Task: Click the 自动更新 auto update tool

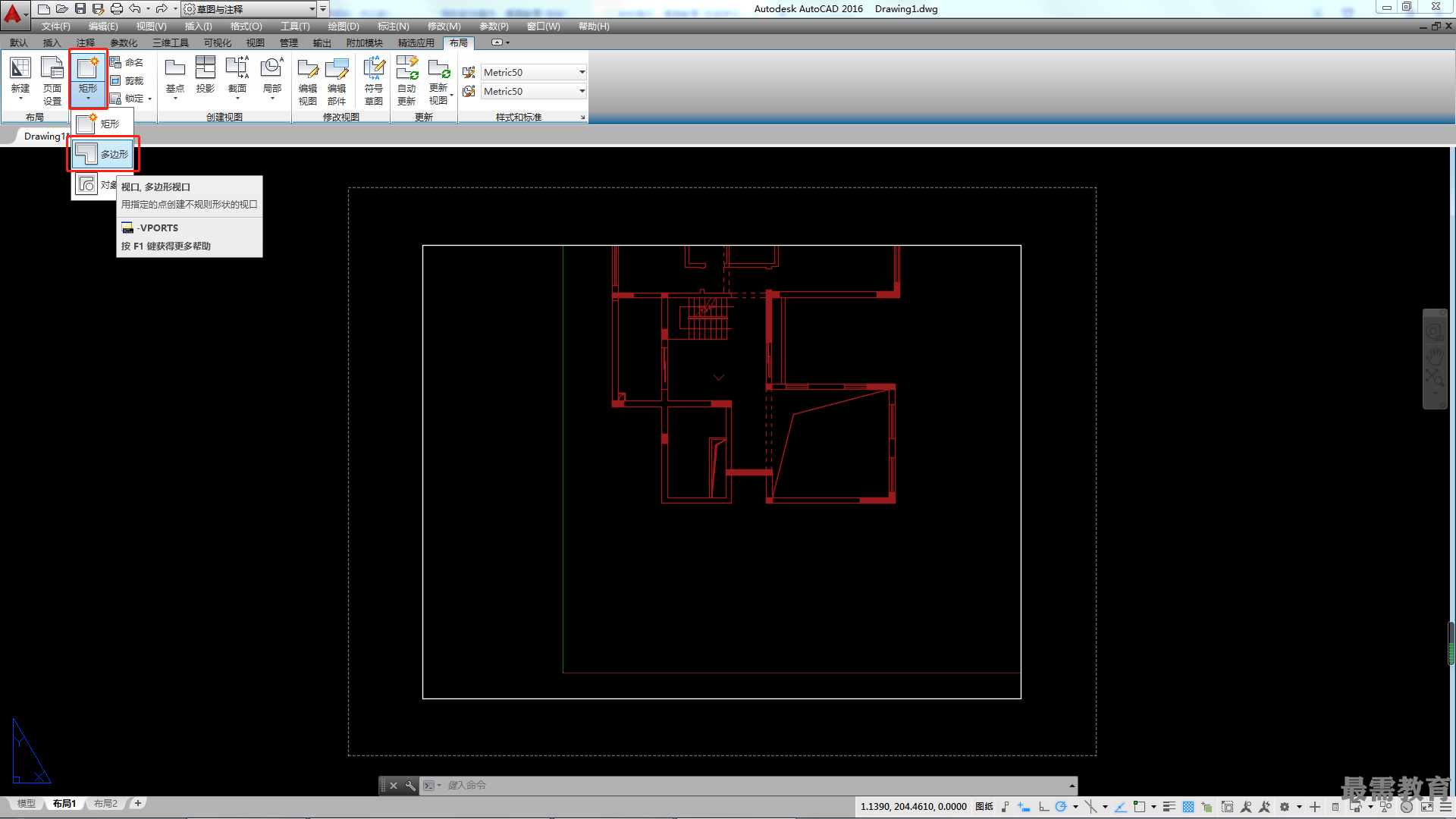Action: coord(406,81)
